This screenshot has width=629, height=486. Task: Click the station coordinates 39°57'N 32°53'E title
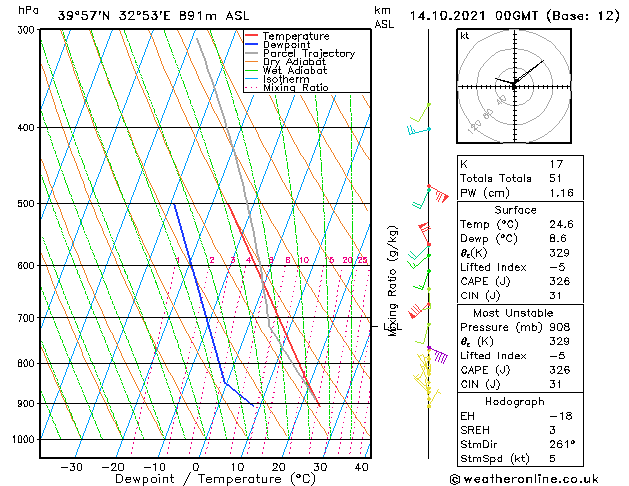coord(114,16)
